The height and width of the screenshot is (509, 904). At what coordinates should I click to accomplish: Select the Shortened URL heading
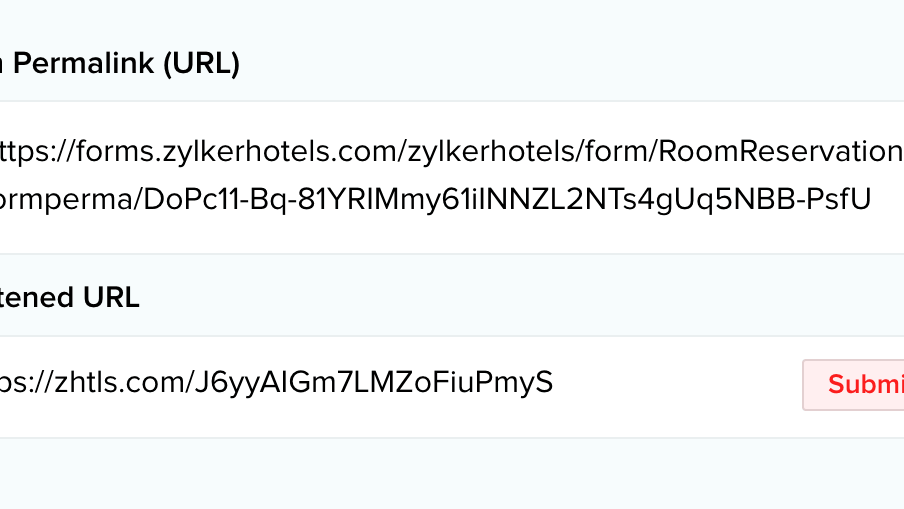click(70, 297)
